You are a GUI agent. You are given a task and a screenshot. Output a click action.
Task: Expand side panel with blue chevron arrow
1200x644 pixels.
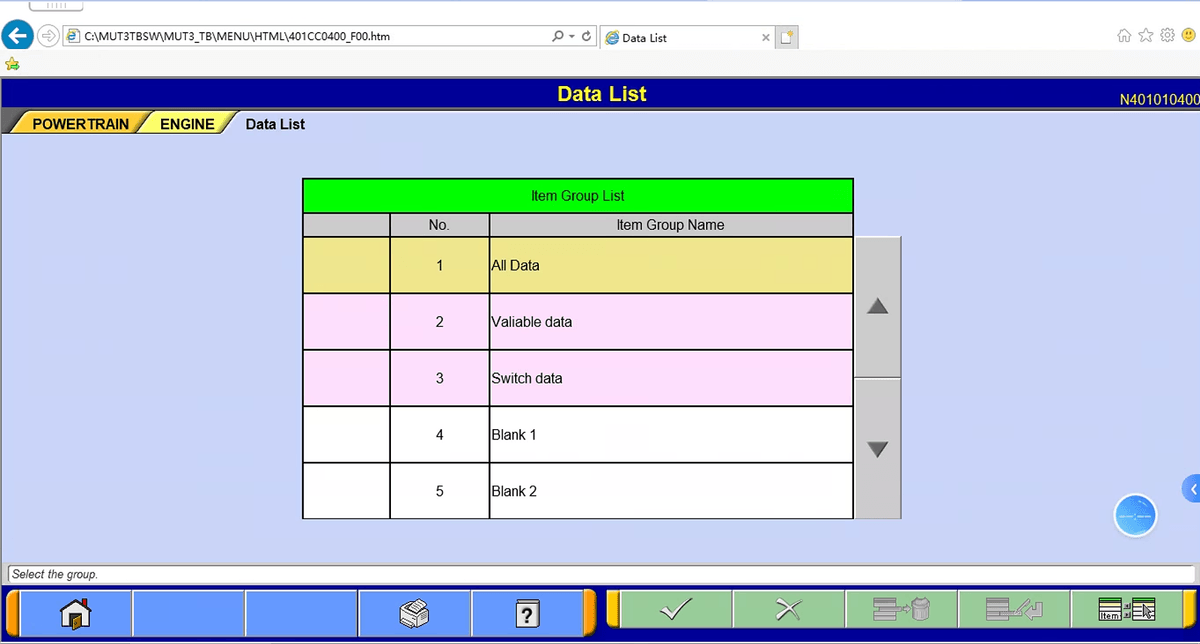coord(1192,488)
